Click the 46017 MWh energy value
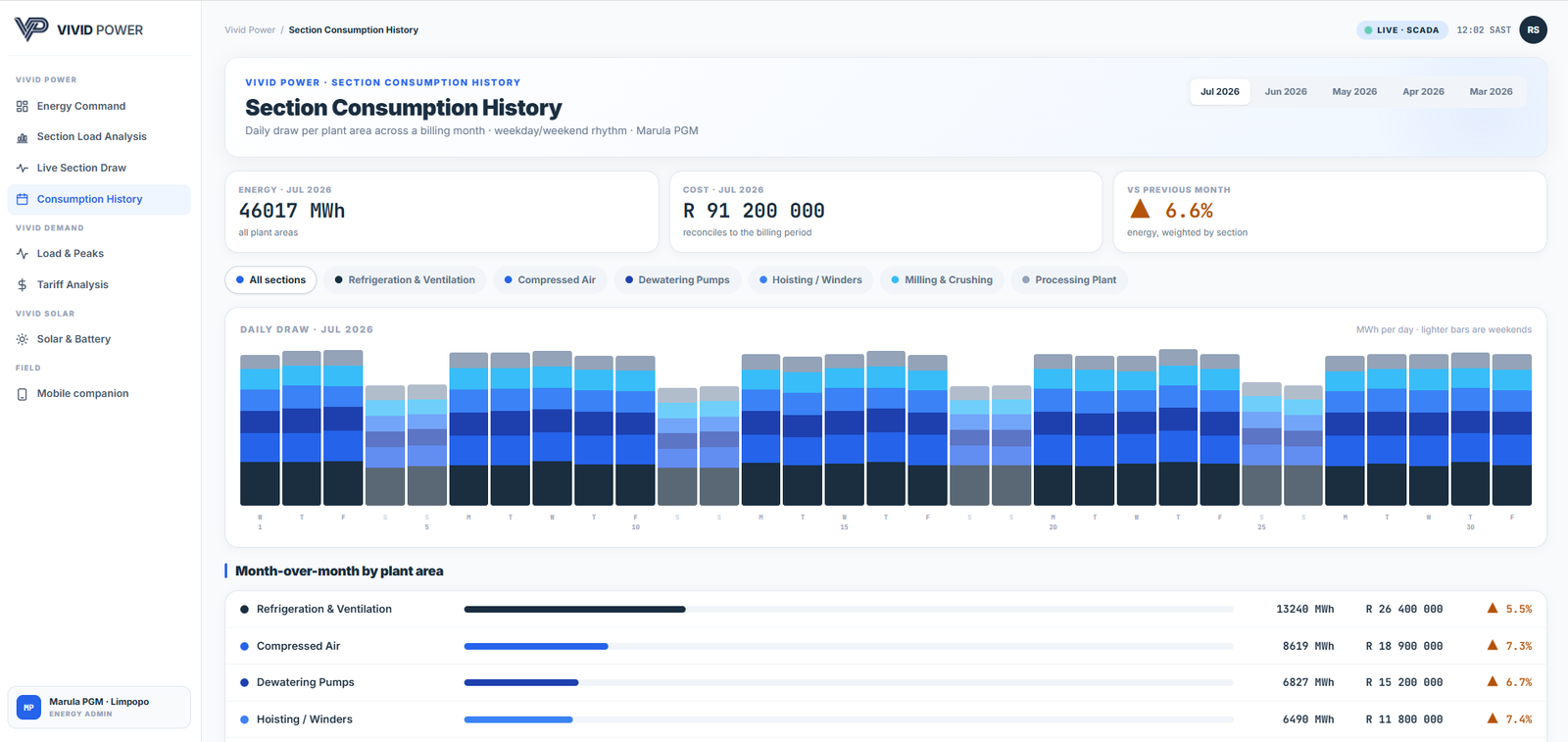The image size is (1568, 742). point(292,211)
